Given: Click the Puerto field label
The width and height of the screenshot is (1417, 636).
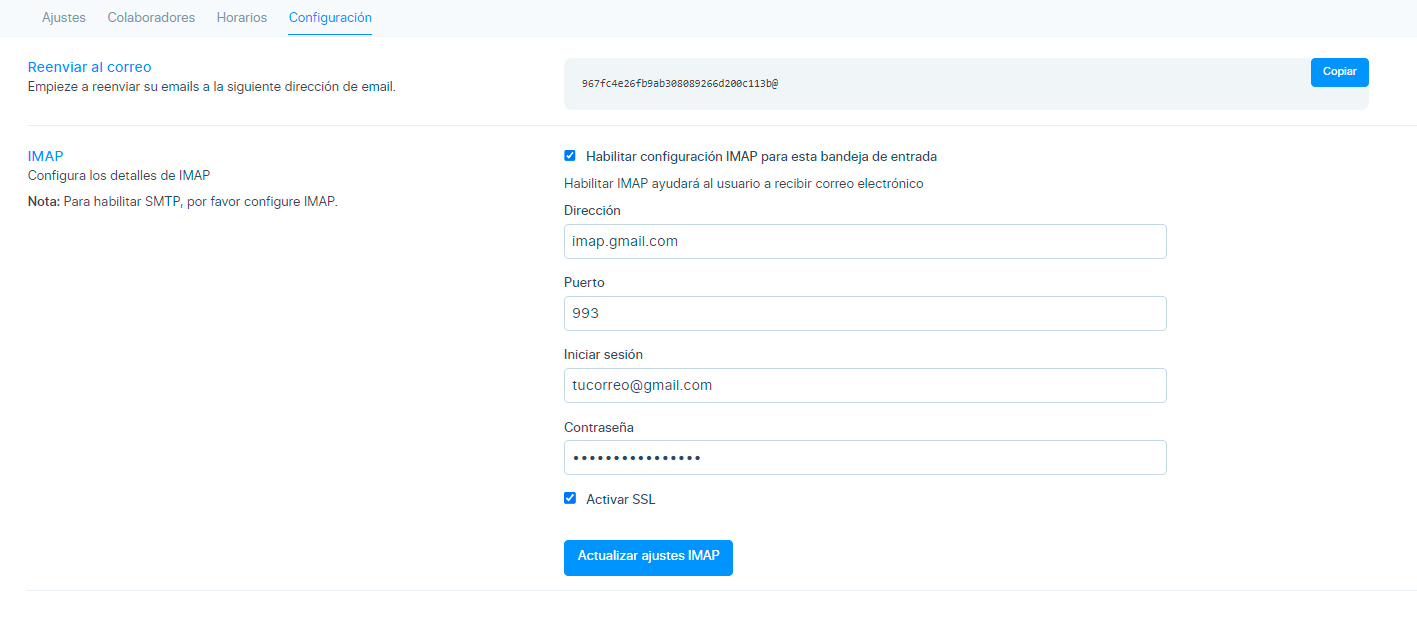Looking at the screenshot, I should (584, 283).
